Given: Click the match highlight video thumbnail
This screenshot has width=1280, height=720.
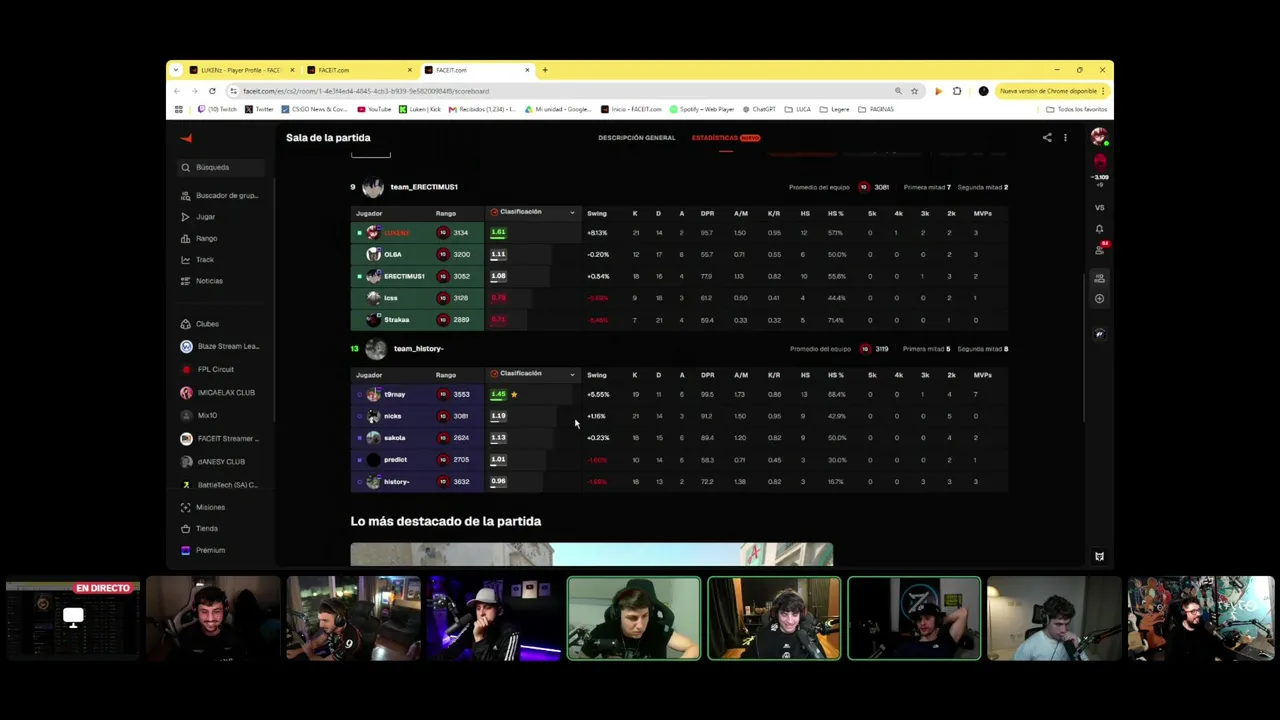Looking at the screenshot, I should tap(591, 555).
